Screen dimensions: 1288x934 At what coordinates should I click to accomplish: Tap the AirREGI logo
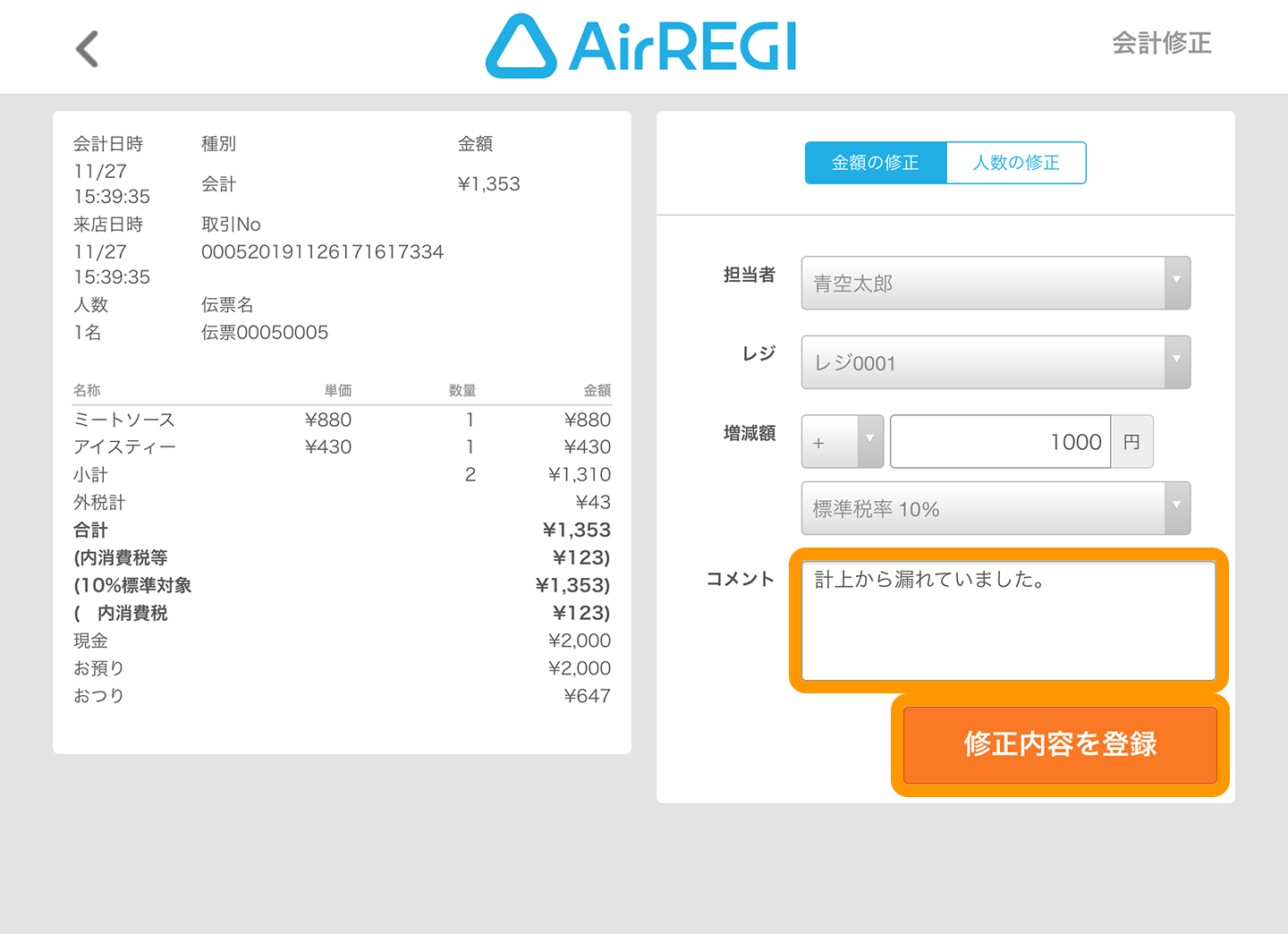pos(641,46)
